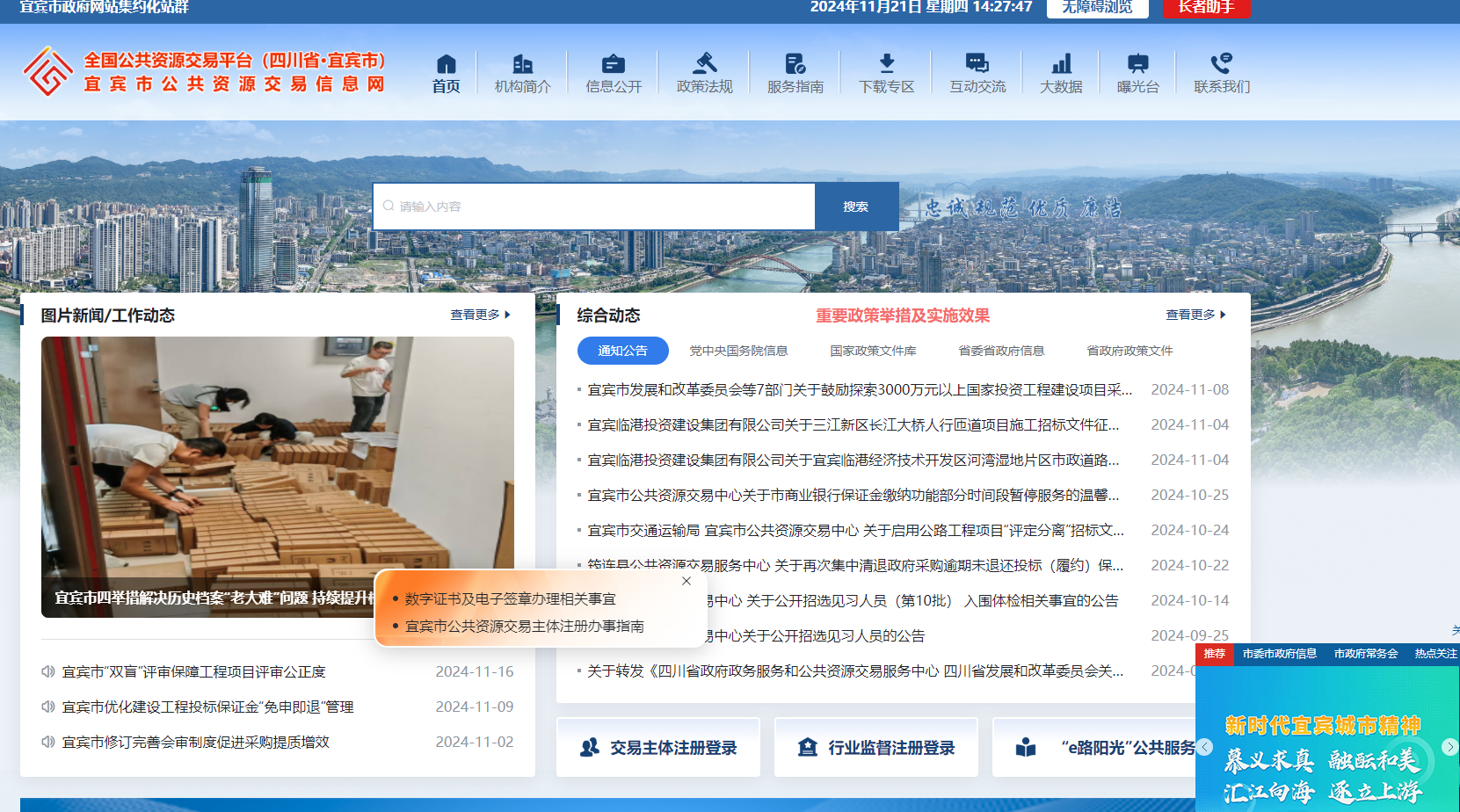Image resolution: width=1460 pixels, height=812 pixels.
Task: Activate 长者助手 elder assistant mode
Action: (x=1206, y=10)
